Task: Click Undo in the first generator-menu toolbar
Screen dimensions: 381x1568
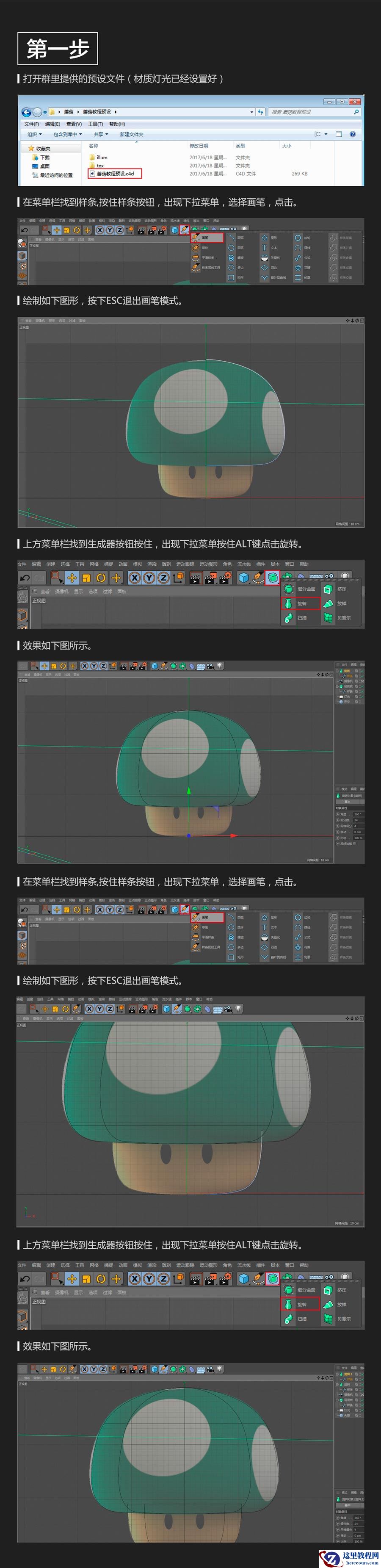Action: point(25,578)
